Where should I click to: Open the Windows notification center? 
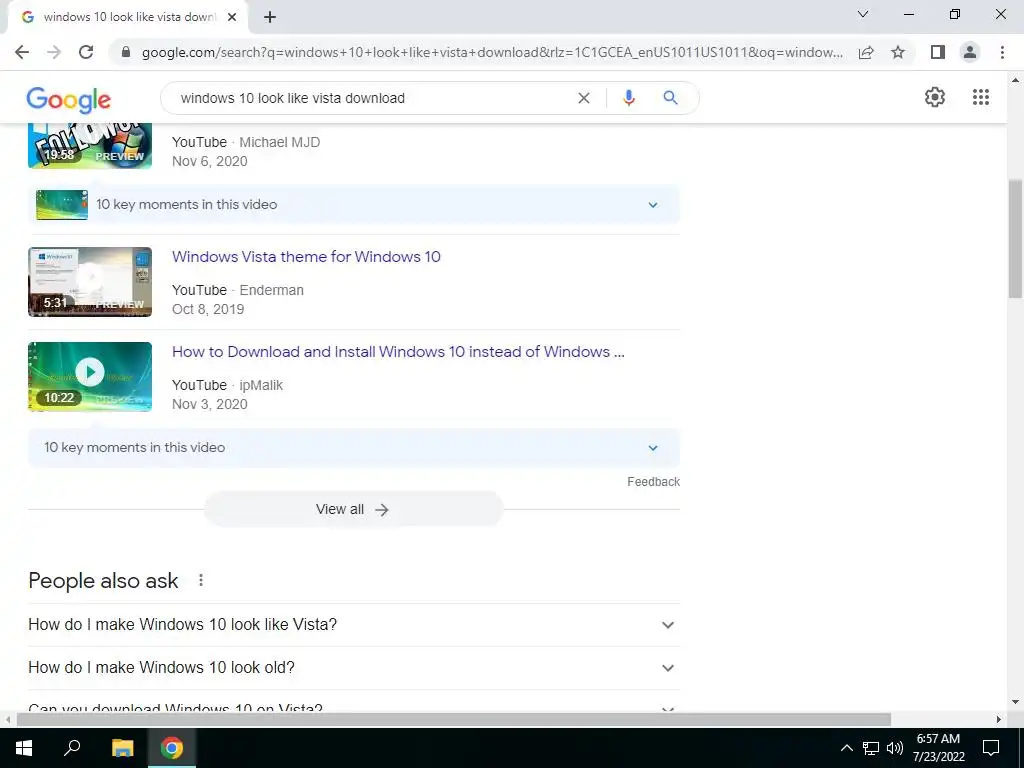click(x=991, y=748)
